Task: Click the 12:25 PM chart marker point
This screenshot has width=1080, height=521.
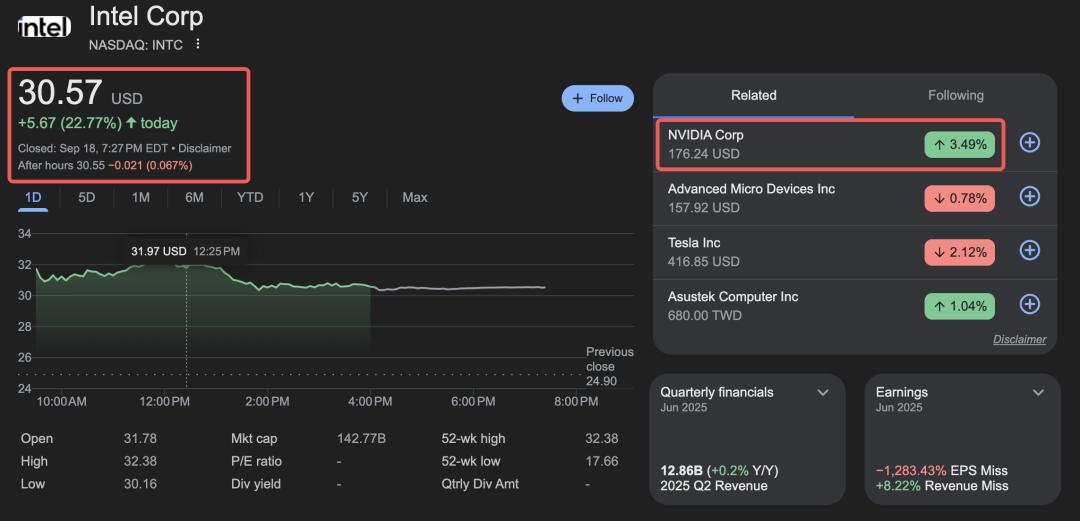Action: click(x=186, y=265)
